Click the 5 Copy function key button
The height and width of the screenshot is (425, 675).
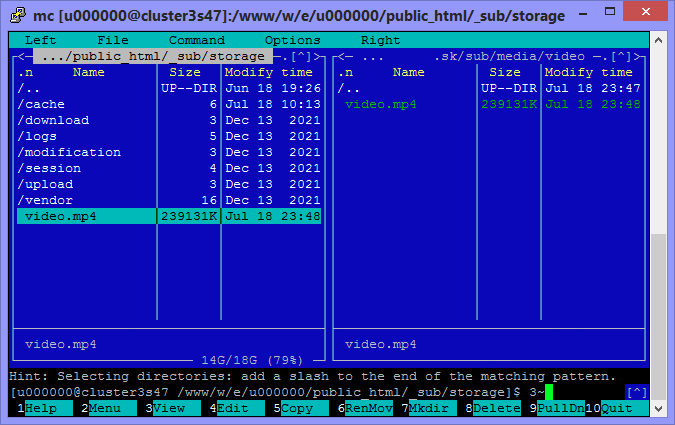pyautogui.click(x=297, y=408)
